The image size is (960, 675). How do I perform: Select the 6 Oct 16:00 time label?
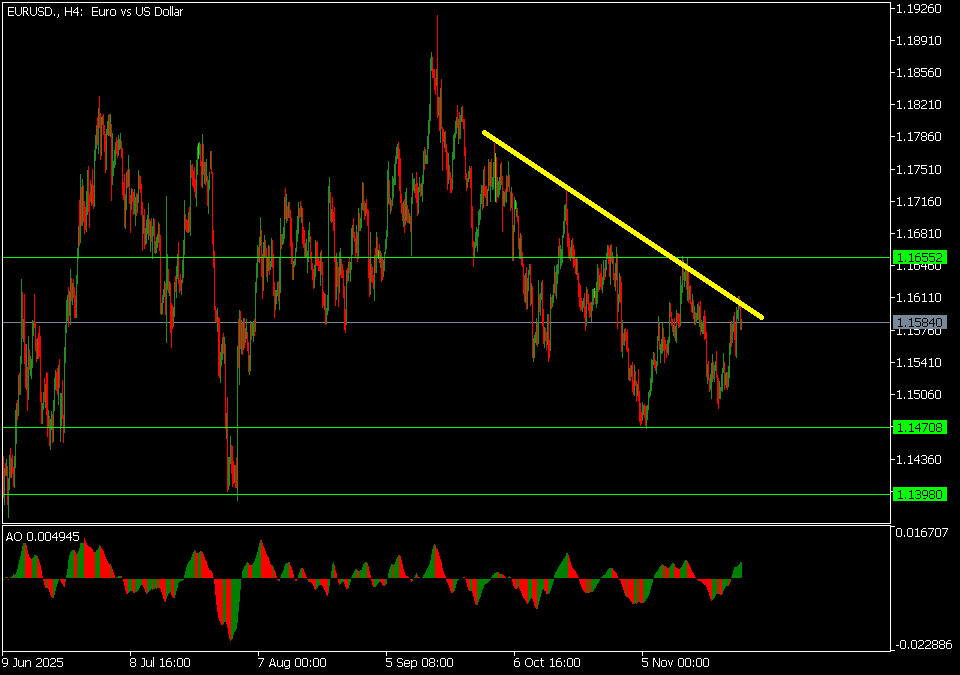pos(547,662)
